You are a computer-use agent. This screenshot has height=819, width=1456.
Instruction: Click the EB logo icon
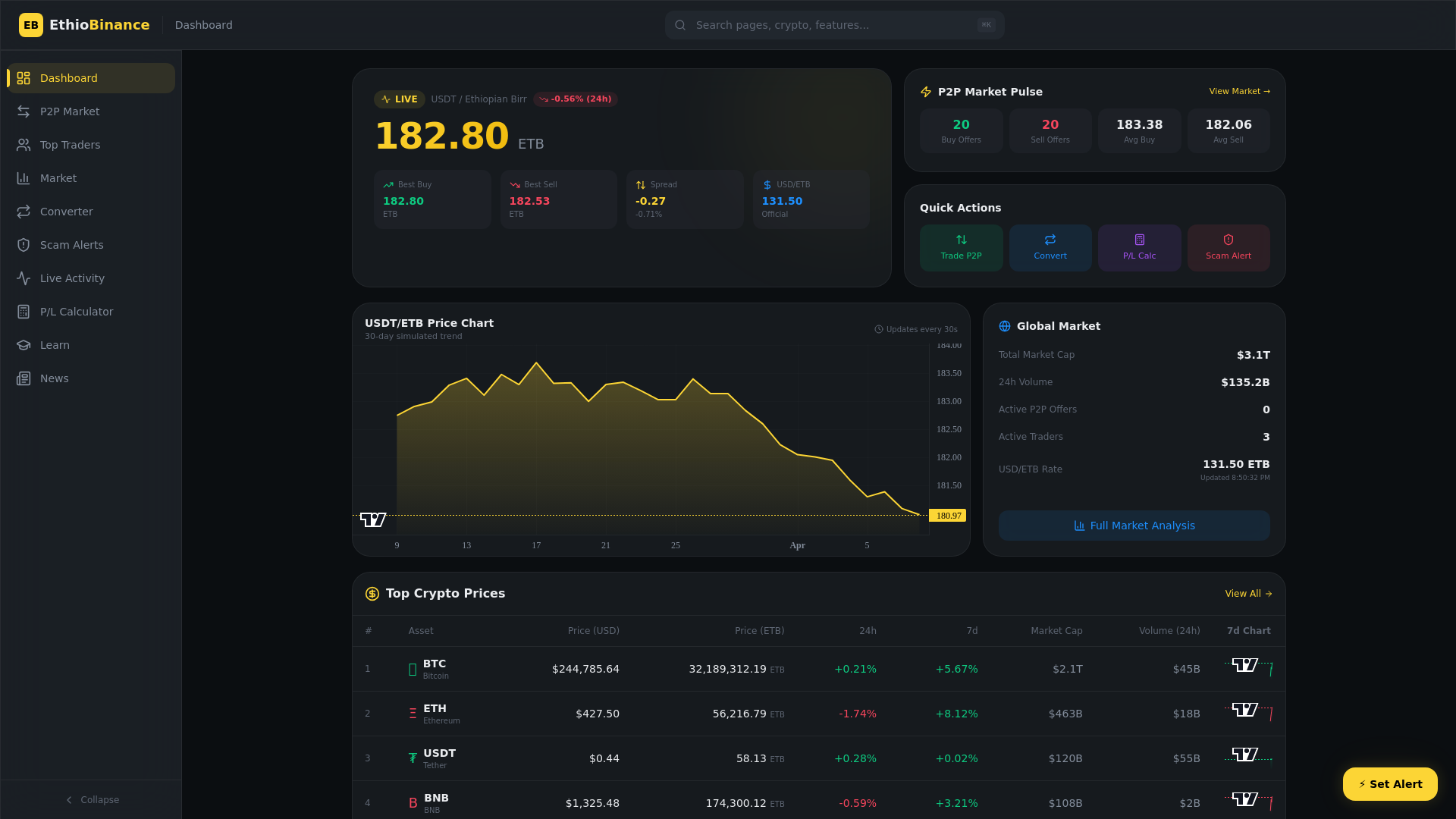coord(31,25)
